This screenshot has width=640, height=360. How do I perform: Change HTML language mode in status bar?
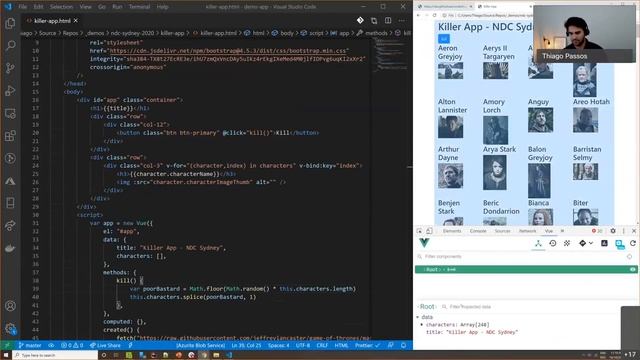[341, 345]
